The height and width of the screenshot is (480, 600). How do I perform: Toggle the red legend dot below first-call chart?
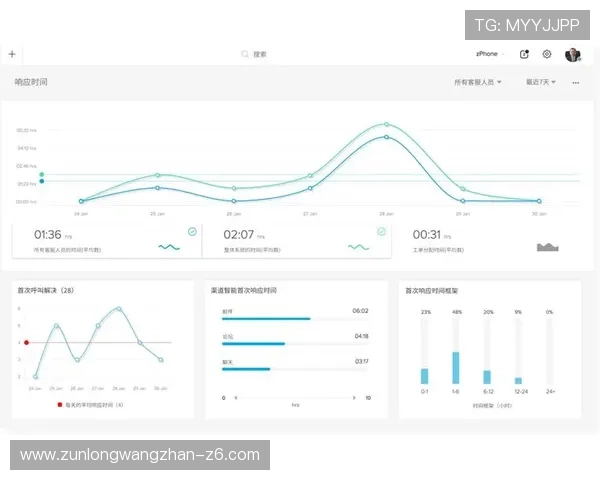pyautogui.click(x=59, y=405)
